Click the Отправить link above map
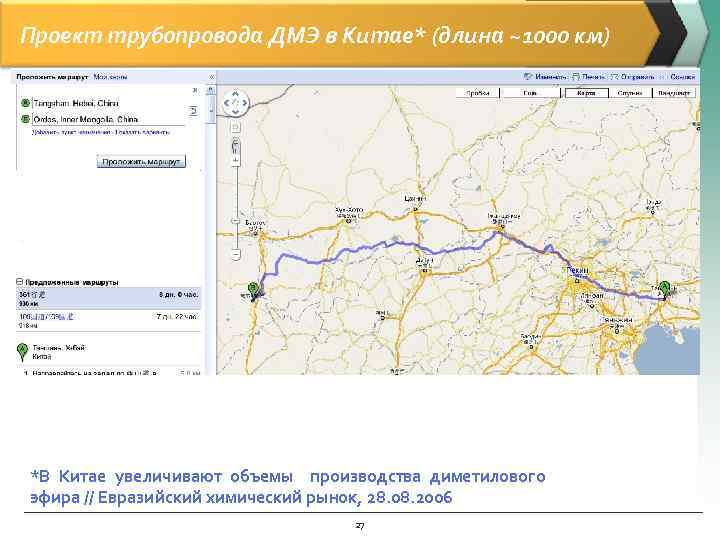 point(637,77)
